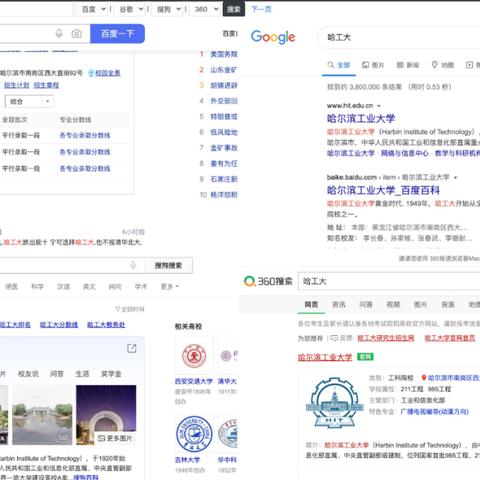
Task: Switch to Sogou 汉语 tab
Action: point(63,287)
